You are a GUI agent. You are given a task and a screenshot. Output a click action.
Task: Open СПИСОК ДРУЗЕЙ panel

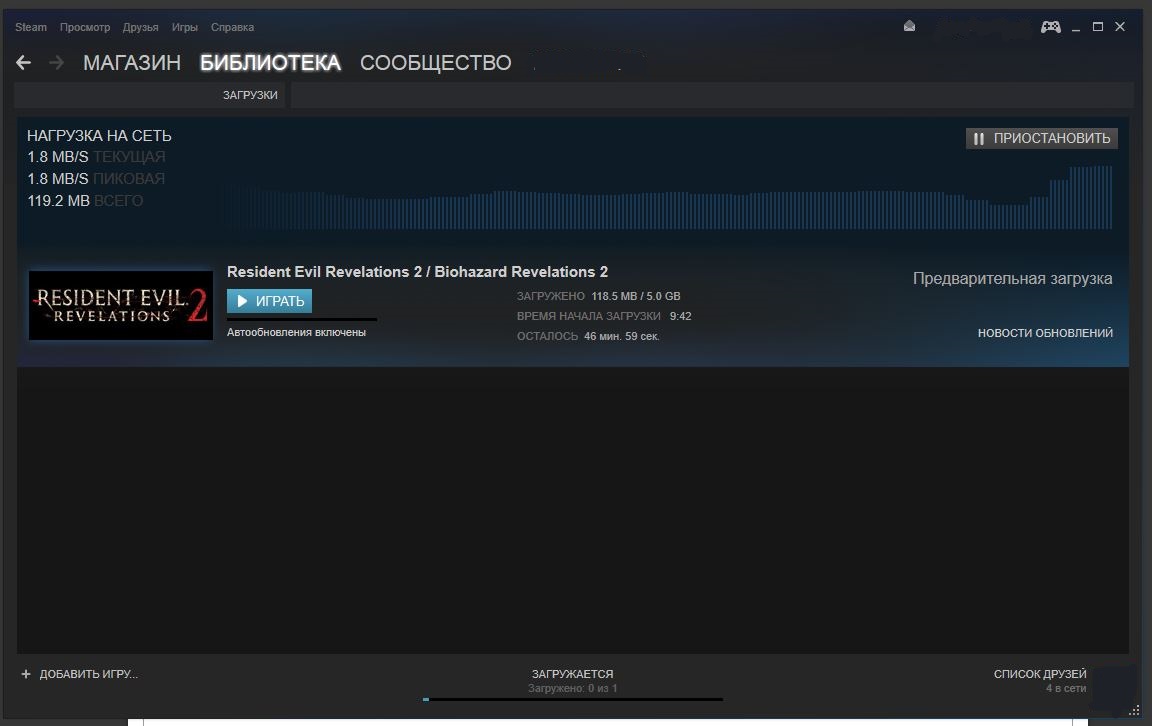tap(1040, 674)
